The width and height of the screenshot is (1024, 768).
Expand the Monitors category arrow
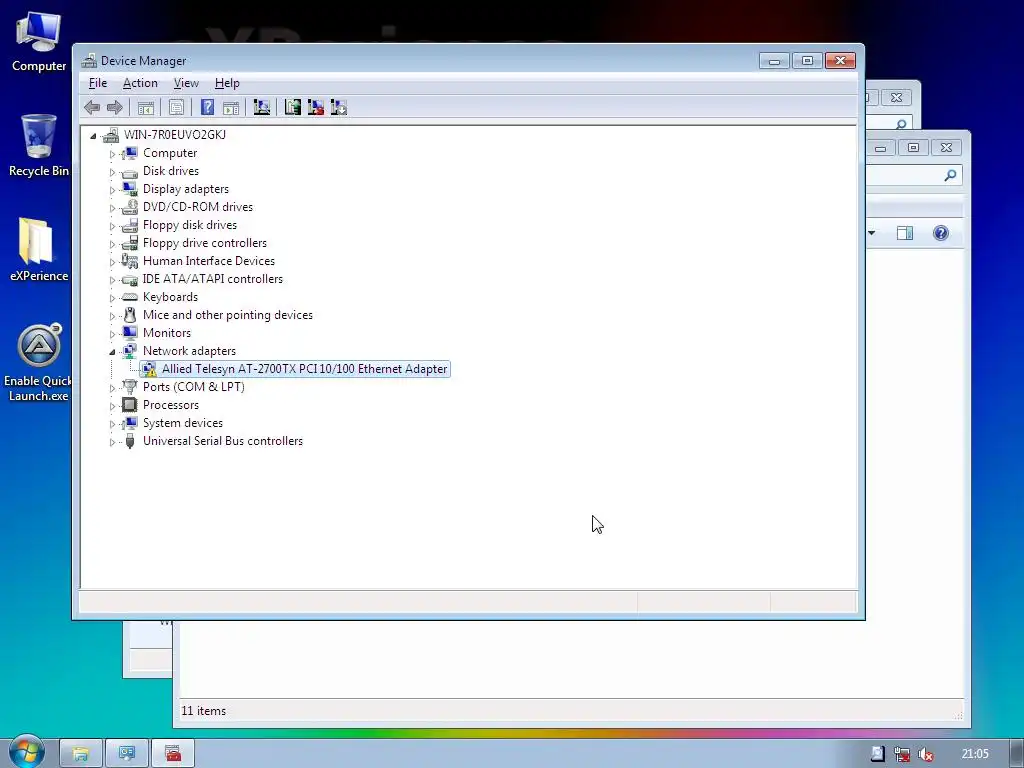click(x=112, y=334)
